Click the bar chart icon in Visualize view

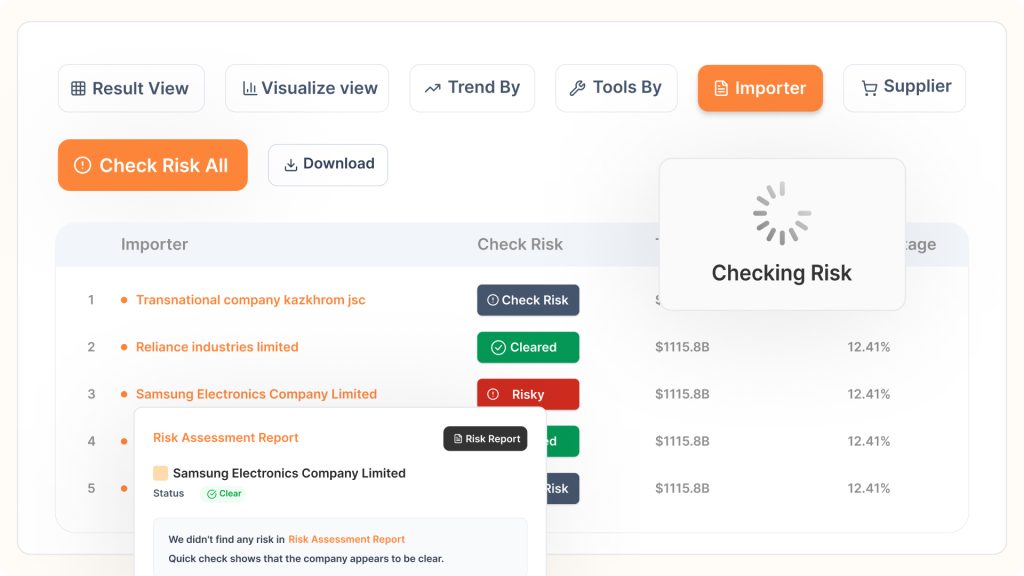[249, 88]
